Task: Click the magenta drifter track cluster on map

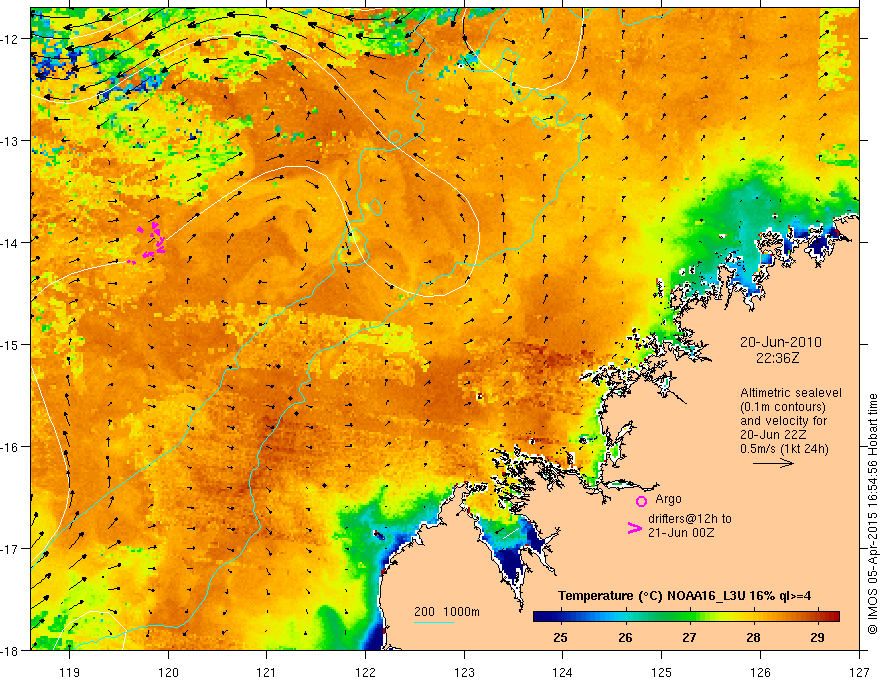Action: tap(148, 242)
